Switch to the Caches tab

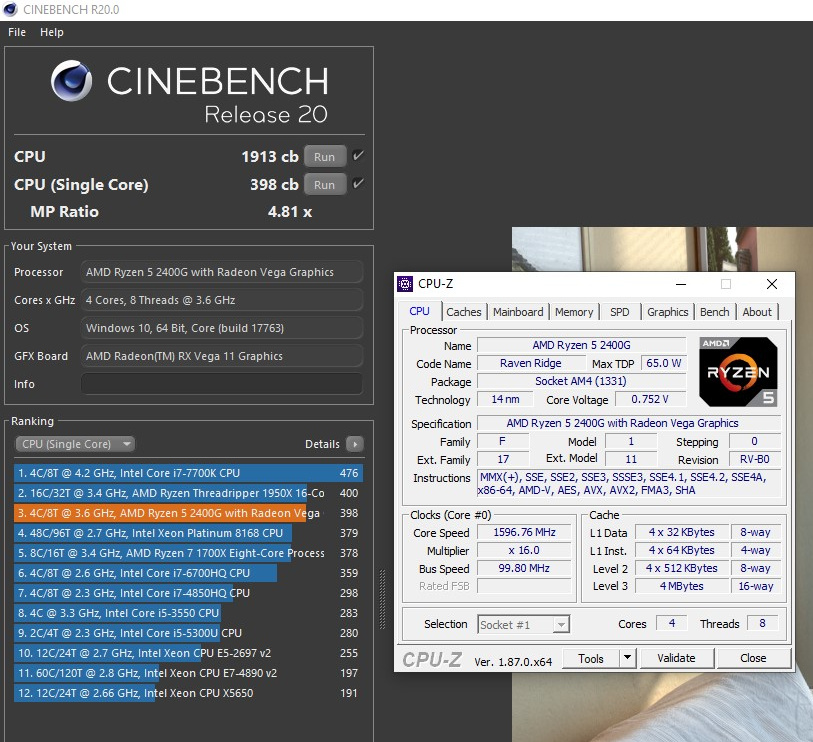pos(464,312)
